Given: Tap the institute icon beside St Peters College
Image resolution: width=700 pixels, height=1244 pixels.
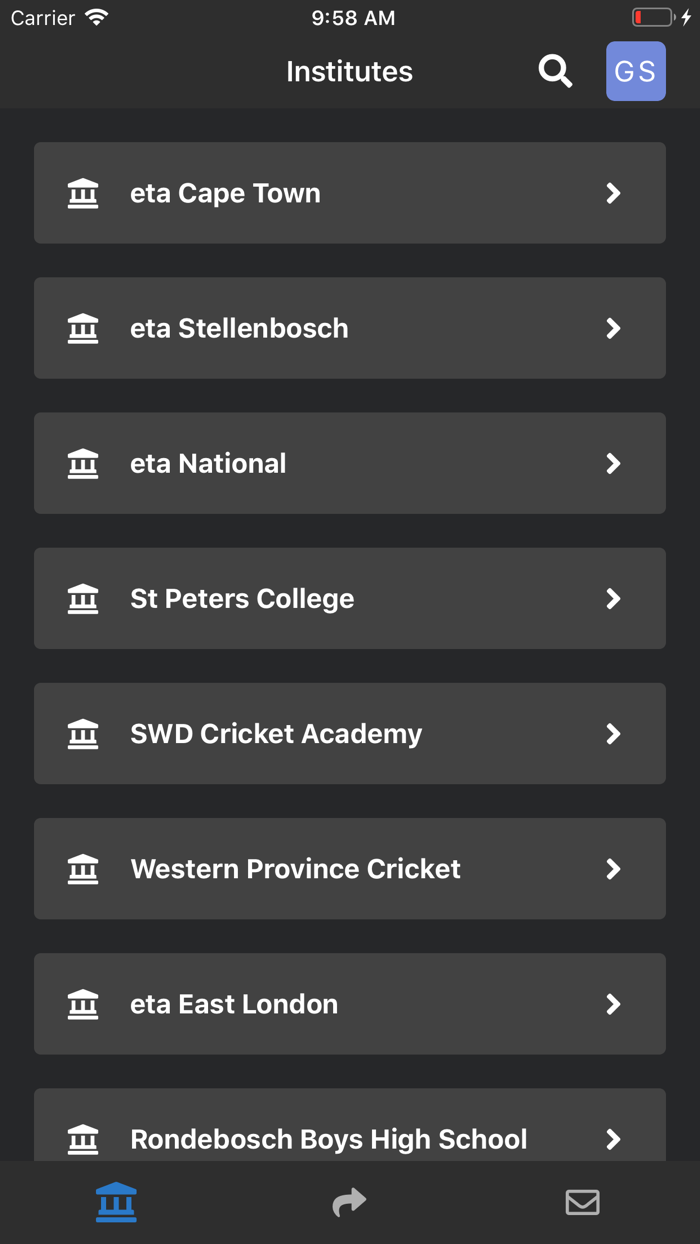Looking at the screenshot, I should click(83, 598).
